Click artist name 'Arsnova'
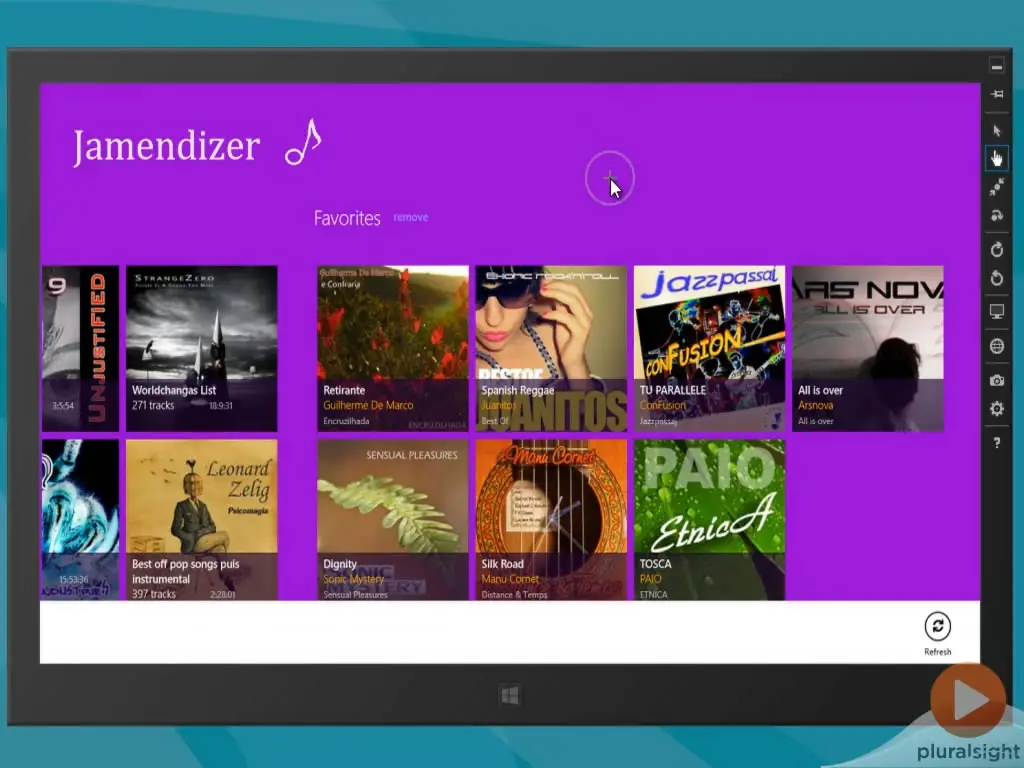The width and height of the screenshot is (1024, 768). click(x=815, y=406)
